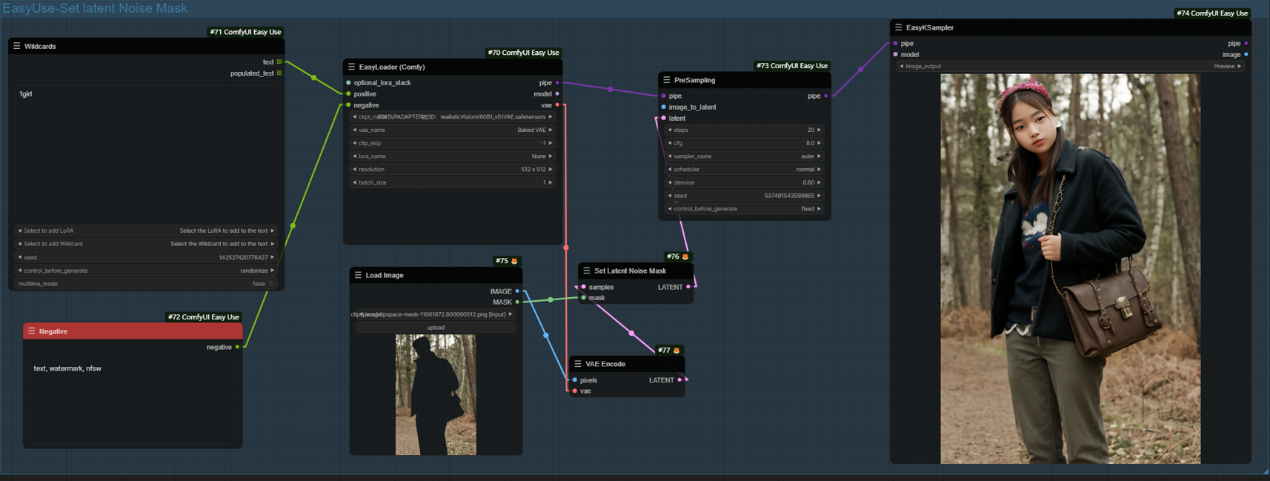This screenshot has width=1270, height=481.
Task: Click the EasyLoader (Comfy) node menu icon
Action: pos(352,67)
